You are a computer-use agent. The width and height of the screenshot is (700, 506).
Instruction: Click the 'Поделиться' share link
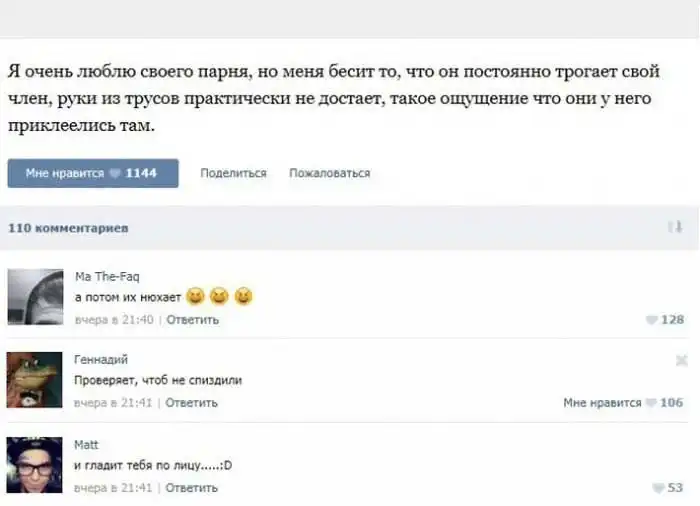click(x=233, y=173)
